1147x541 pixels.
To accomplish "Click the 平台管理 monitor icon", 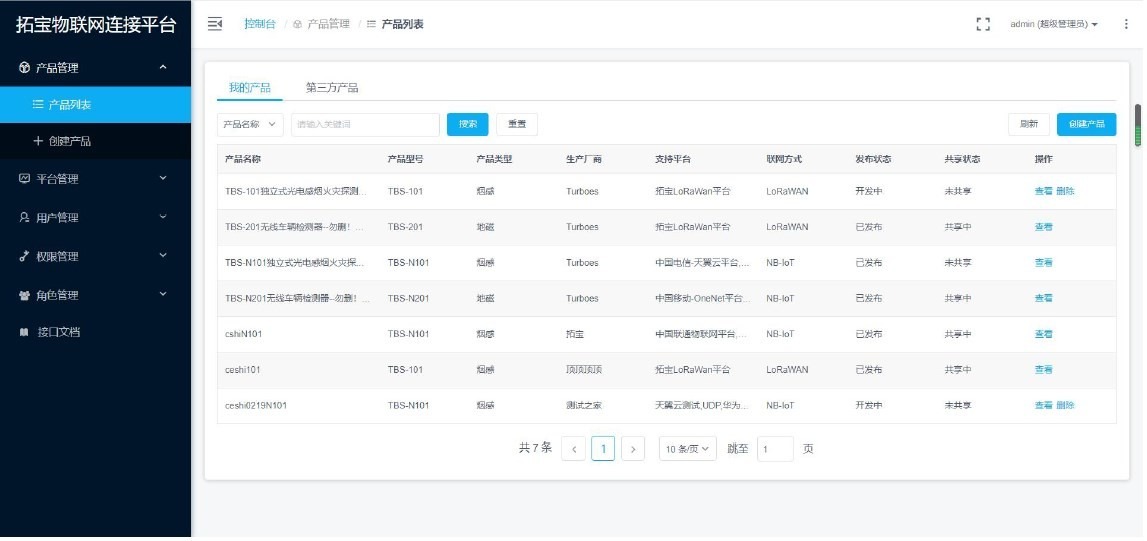I will [24, 180].
